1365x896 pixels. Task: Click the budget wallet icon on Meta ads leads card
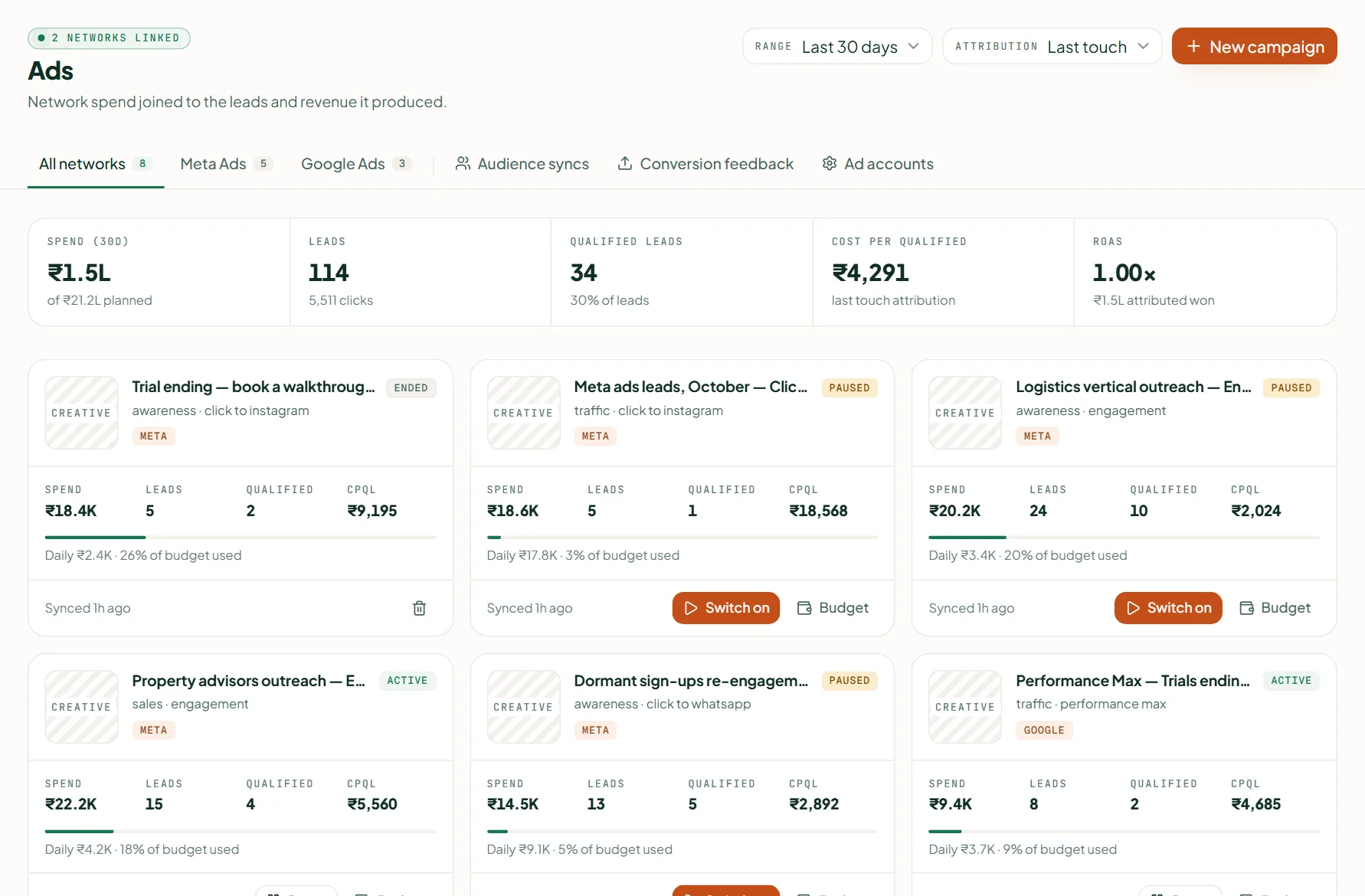click(x=804, y=608)
